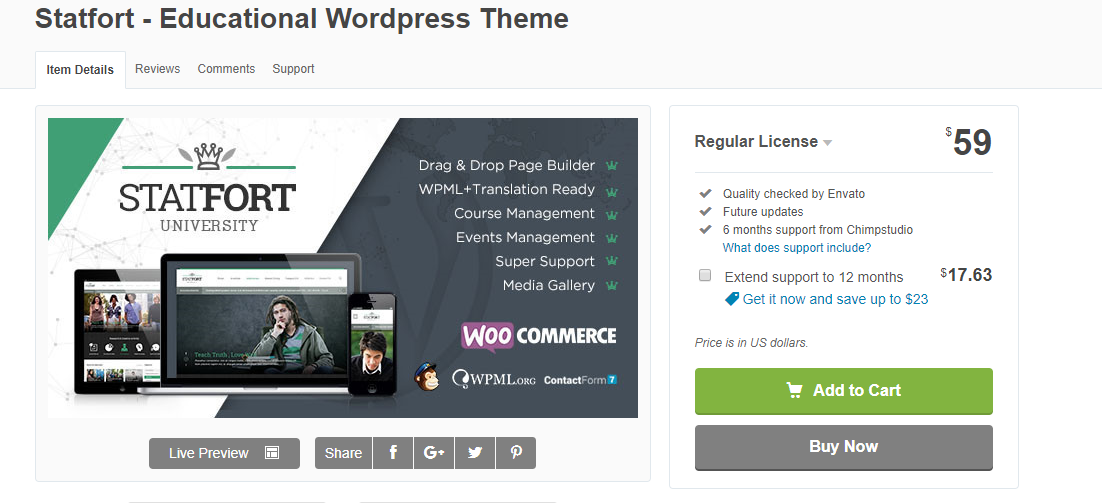1102x503 pixels.
Task: Click the blue price tag icon
Action: click(x=732, y=299)
